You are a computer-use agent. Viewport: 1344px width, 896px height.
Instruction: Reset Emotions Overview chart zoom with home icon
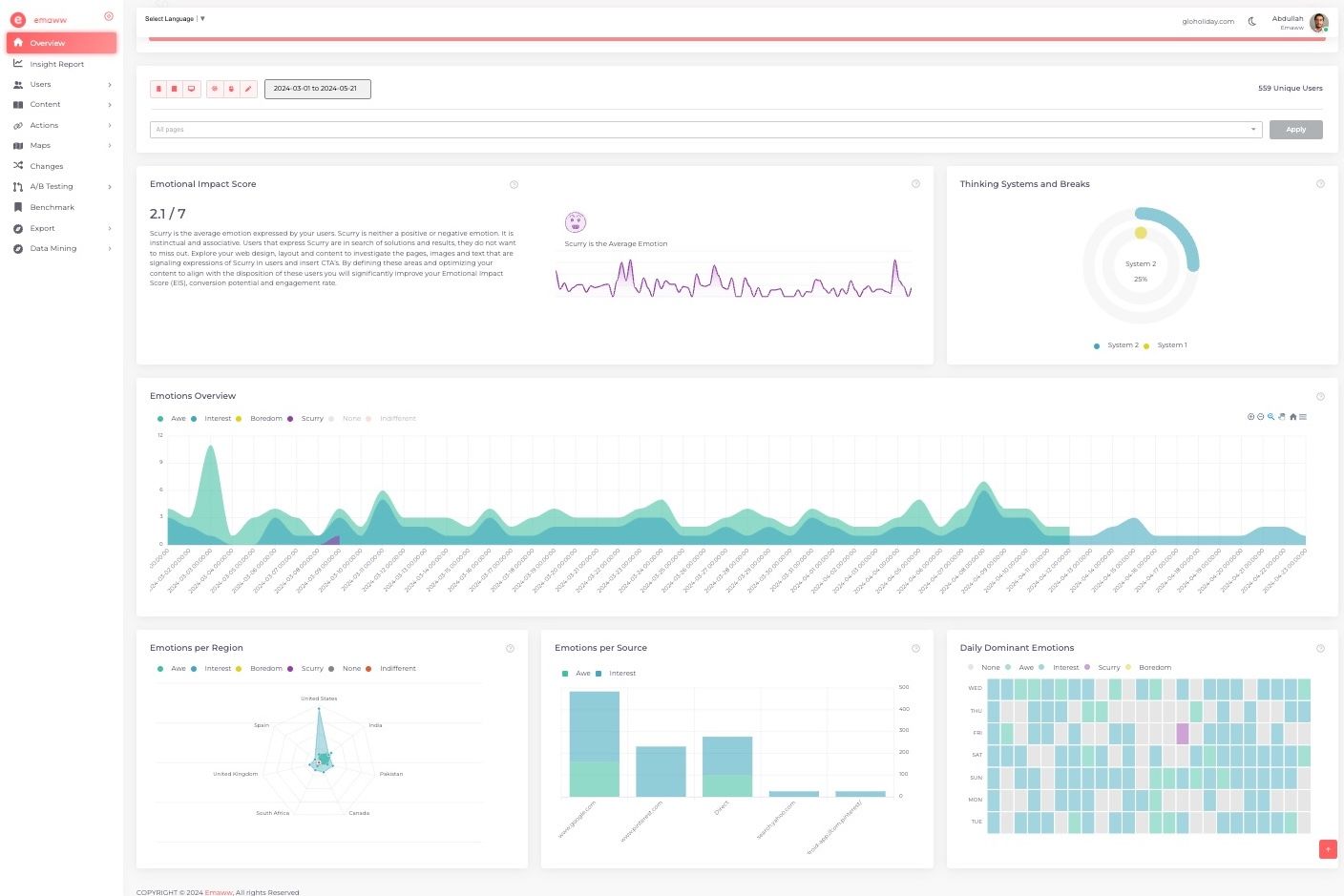1292,417
